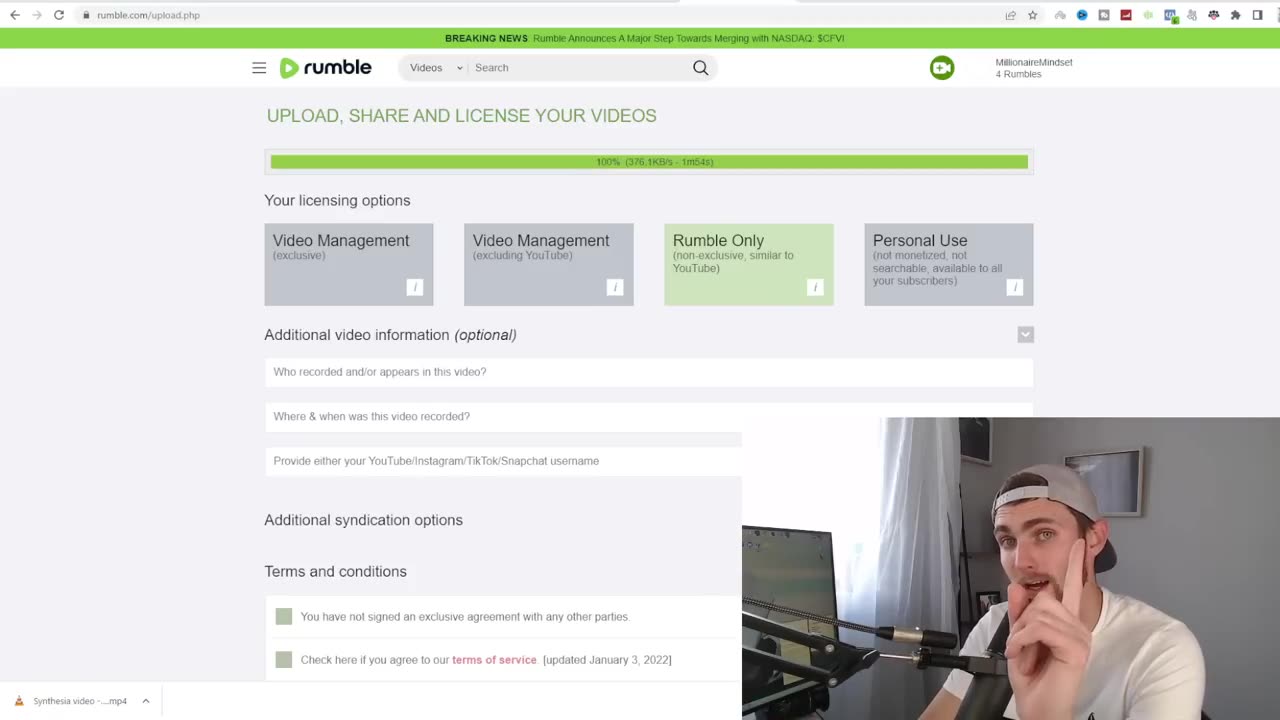Image resolution: width=1280 pixels, height=720 pixels.
Task: Open the Videos search type dropdown
Action: pyautogui.click(x=436, y=68)
